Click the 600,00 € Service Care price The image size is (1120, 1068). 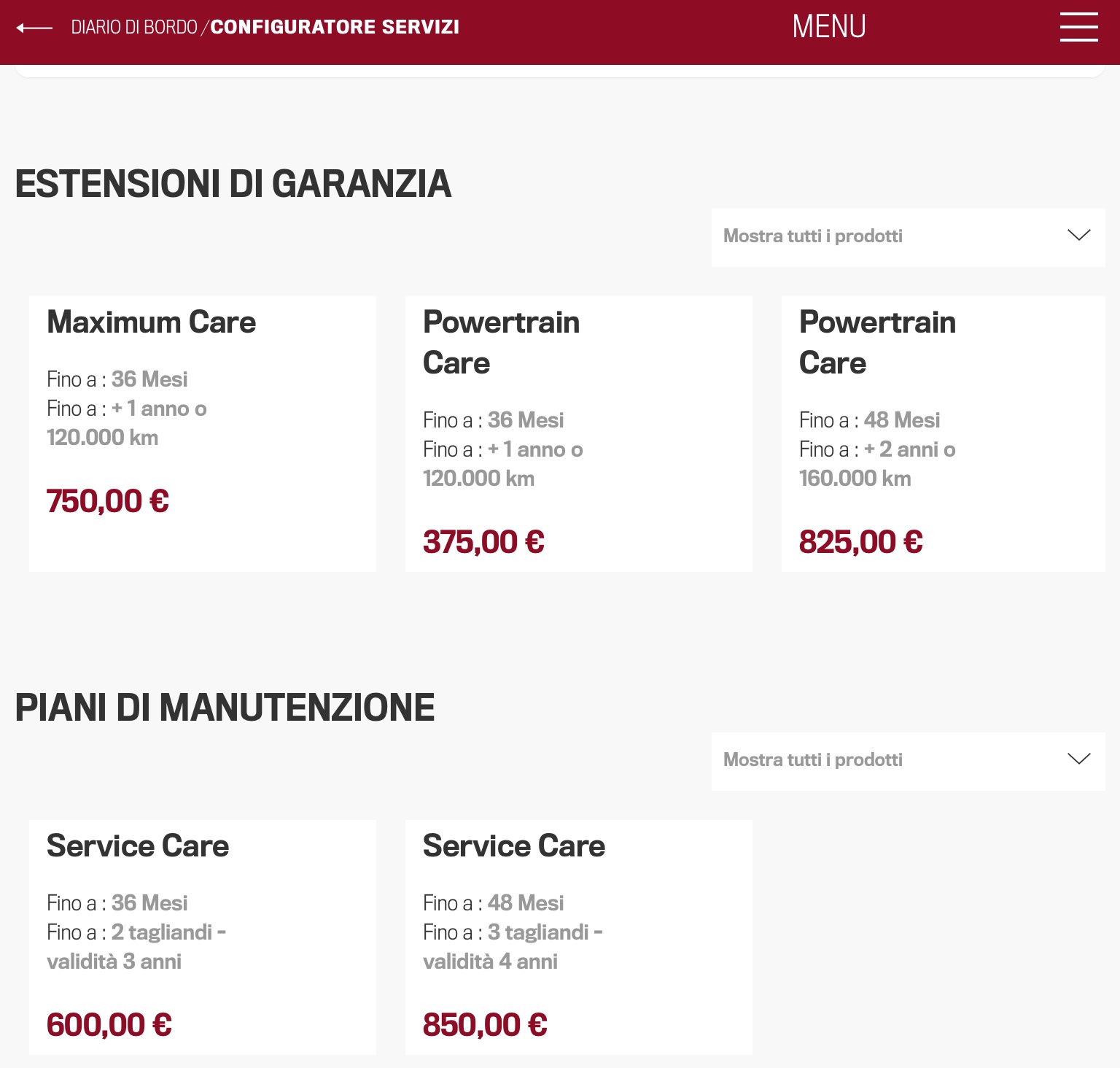(109, 1025)
